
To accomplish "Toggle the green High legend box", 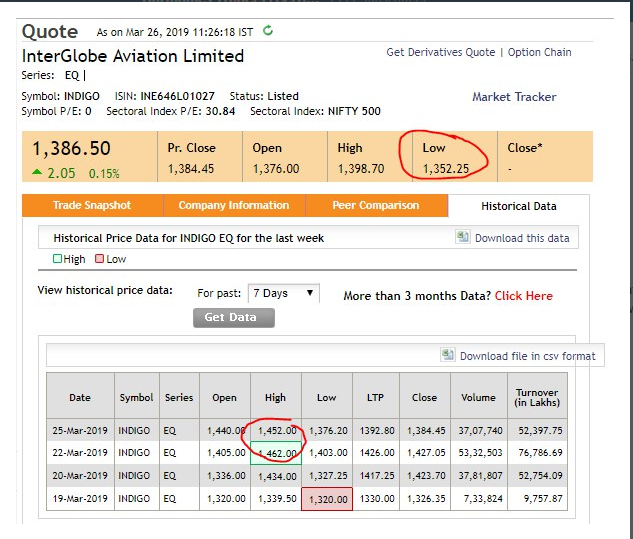I will (x=57, y=258).
